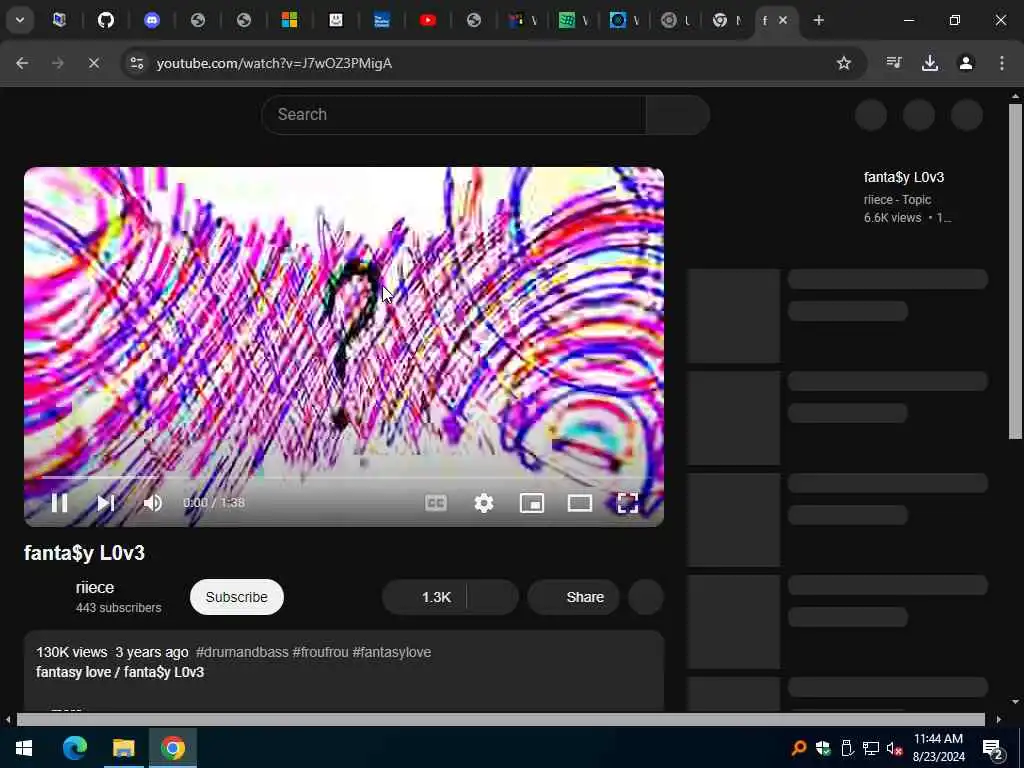Open Windows Security tray icon
The height and width of the screenshot is (768, 1024).
pyautogui.click(x=822, y=748)
